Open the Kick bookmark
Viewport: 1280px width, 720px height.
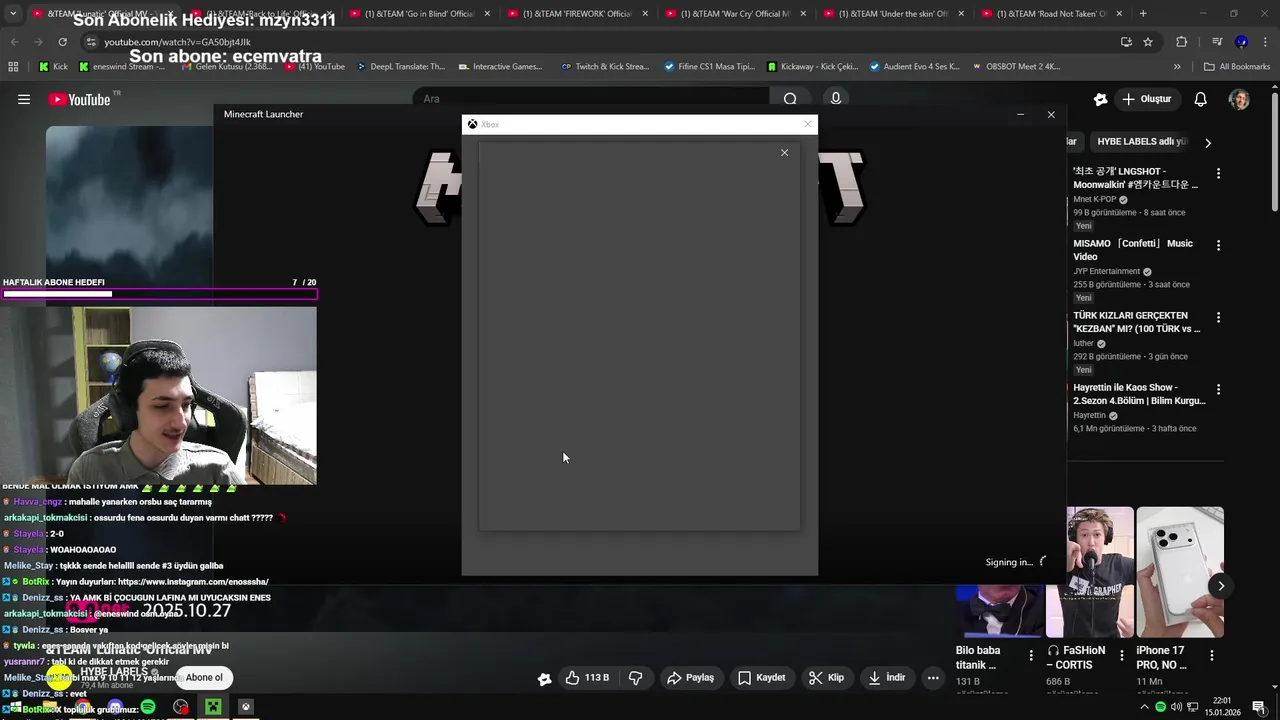53,66
